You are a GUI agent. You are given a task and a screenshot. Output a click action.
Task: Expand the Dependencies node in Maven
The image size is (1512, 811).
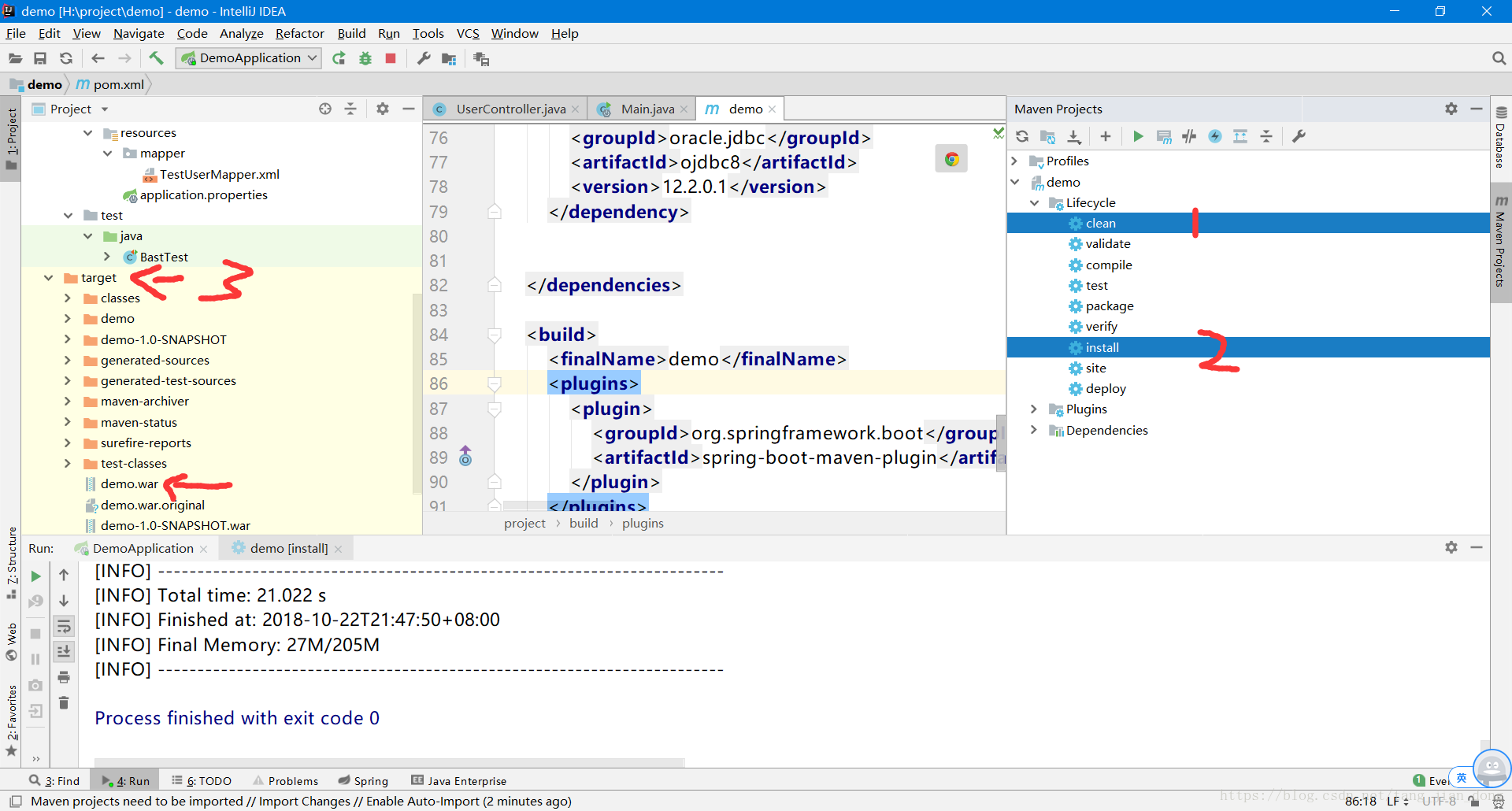point(1034,430)
